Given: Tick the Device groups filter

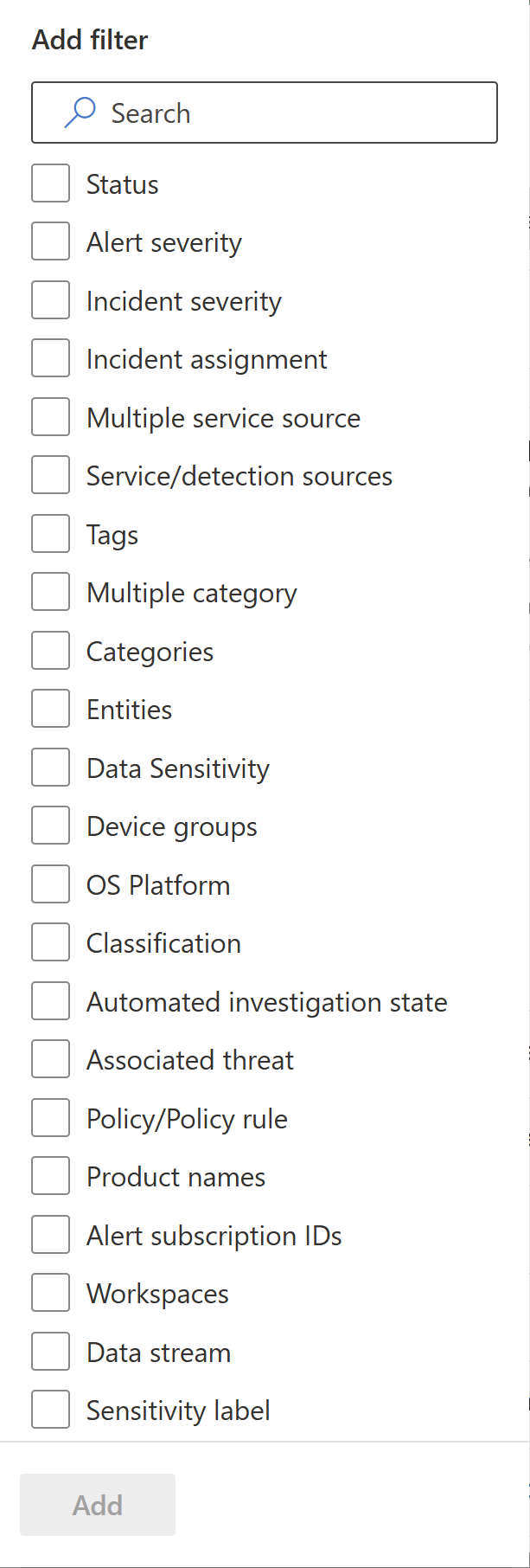Looking at the screenshot, I should point(51,826).
